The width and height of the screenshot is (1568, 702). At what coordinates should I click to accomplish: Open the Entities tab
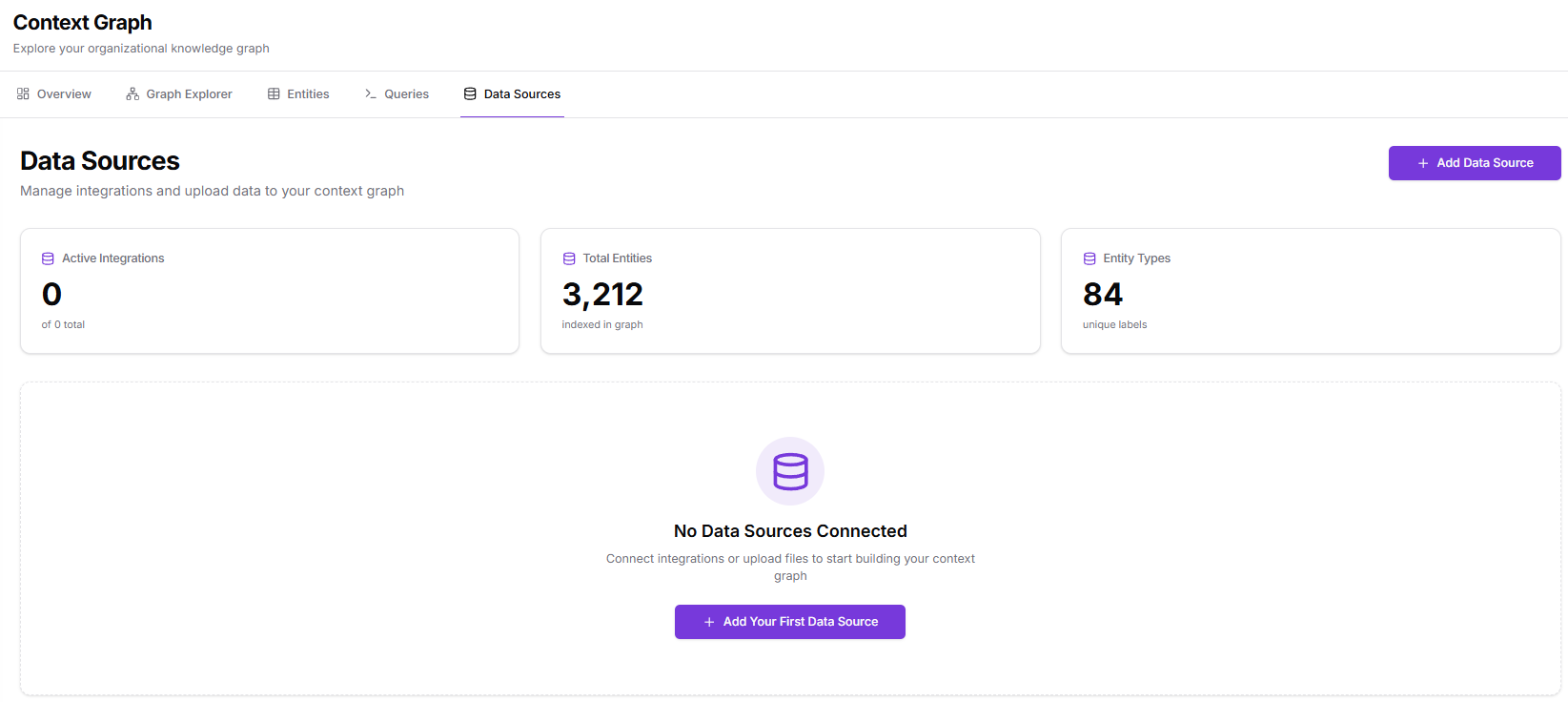(298, 94)
